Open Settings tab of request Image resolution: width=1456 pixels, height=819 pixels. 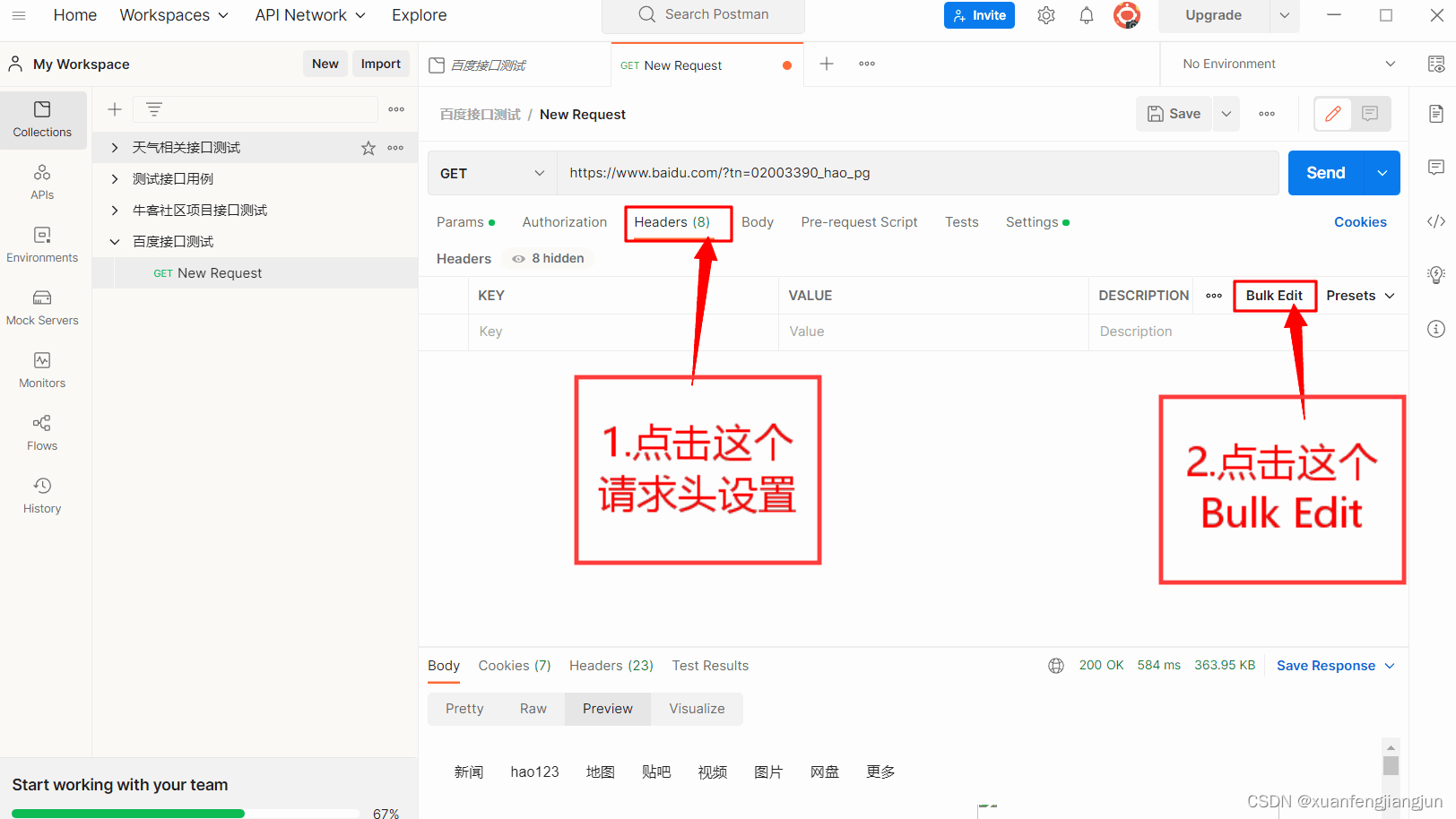coord(1037,222)
